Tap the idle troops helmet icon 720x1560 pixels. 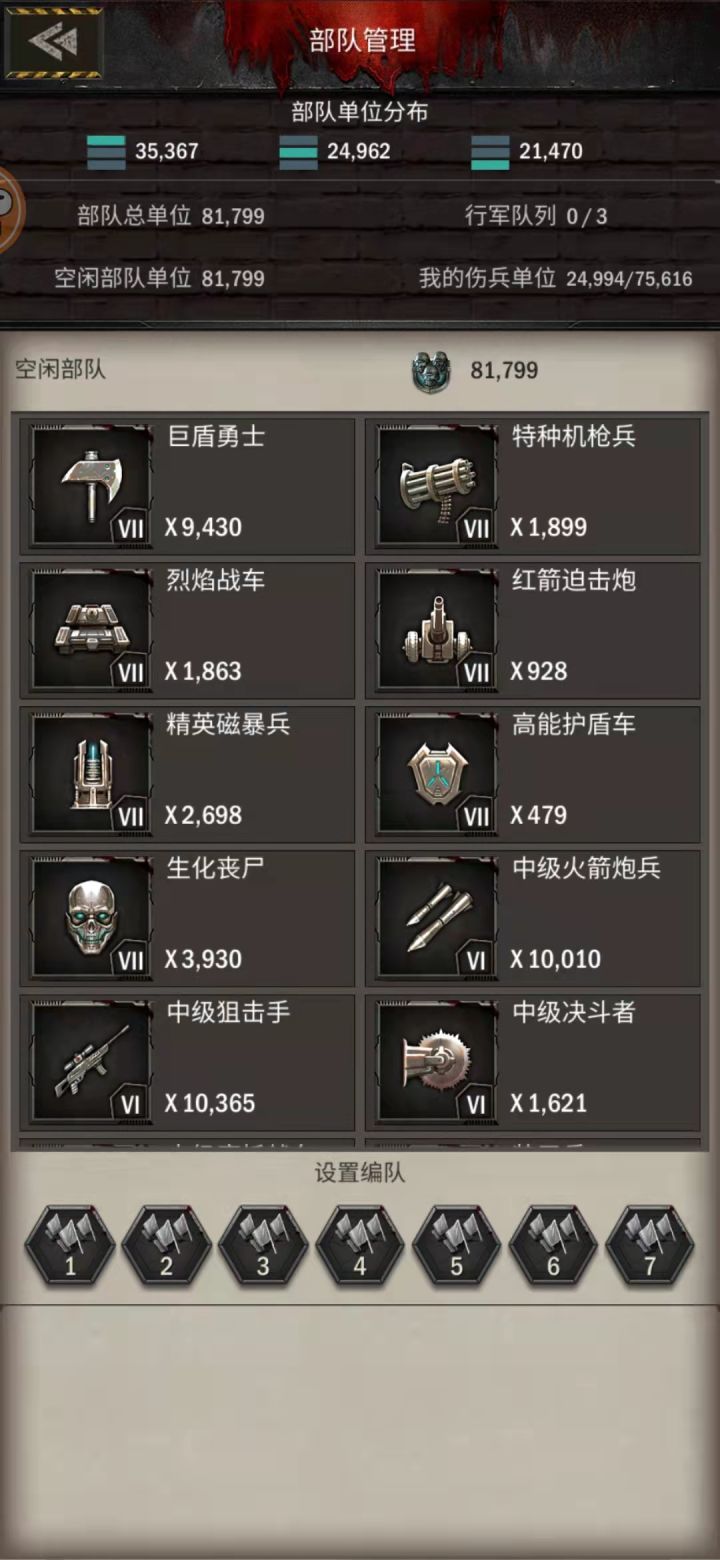pos(432,371)
